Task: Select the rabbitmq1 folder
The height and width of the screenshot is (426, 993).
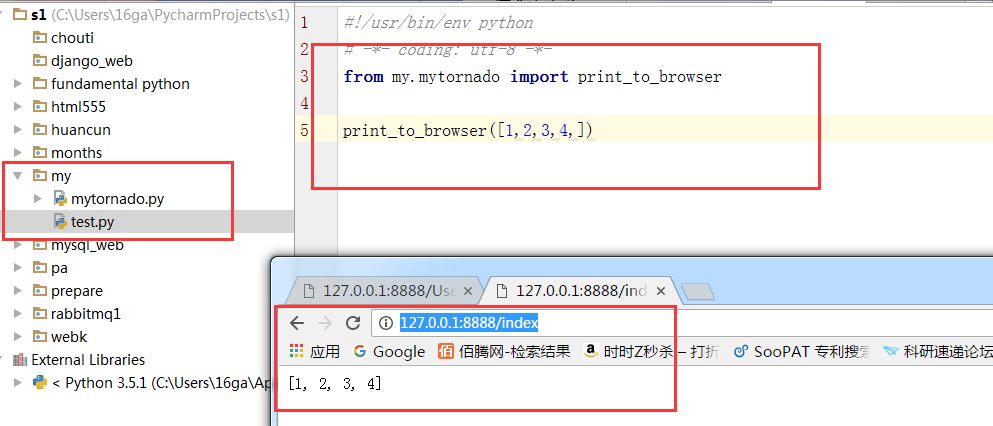Action: pos(86,314)
